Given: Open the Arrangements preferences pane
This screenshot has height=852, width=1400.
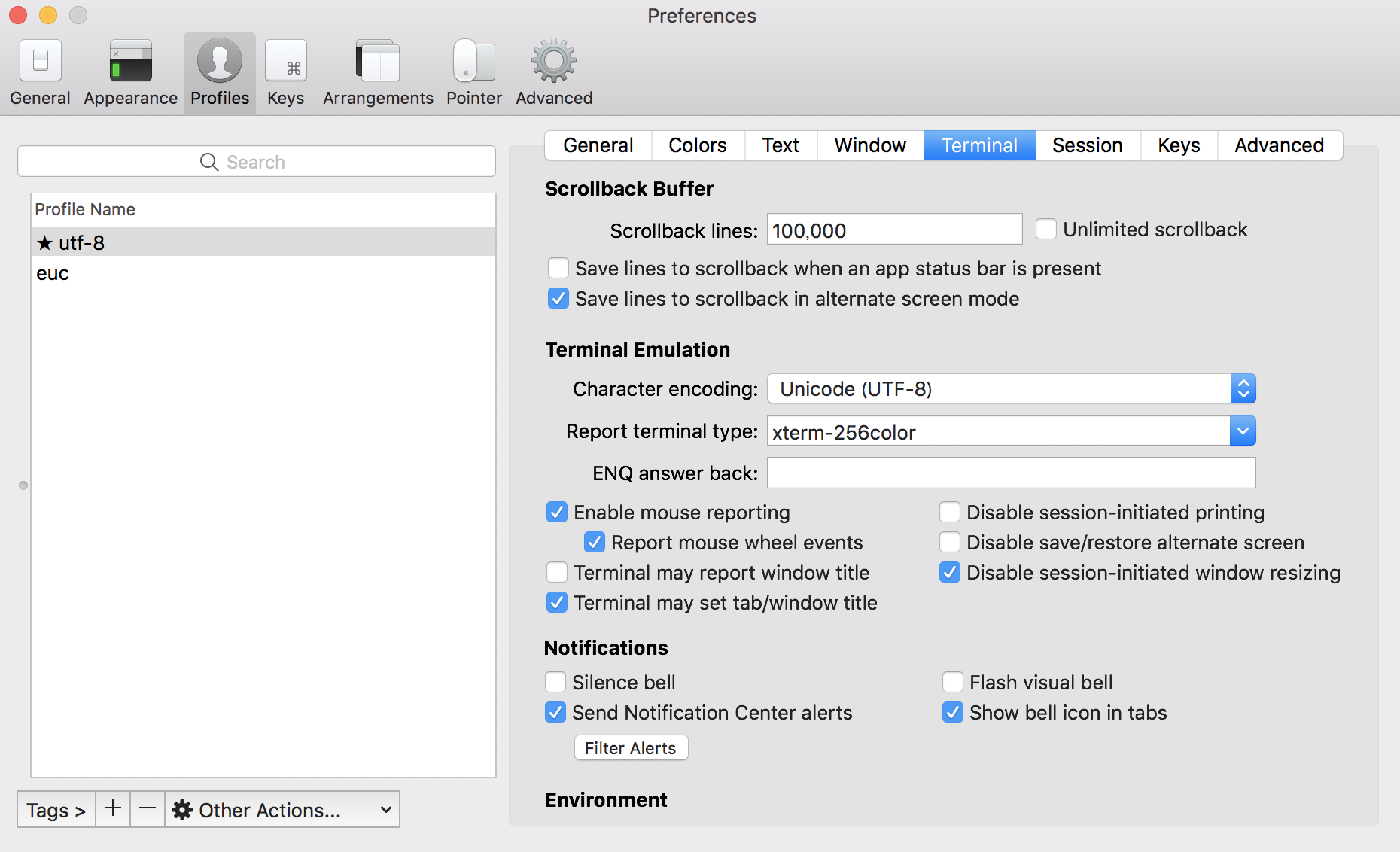Looking at the screenshot, I should click(378, 61).
